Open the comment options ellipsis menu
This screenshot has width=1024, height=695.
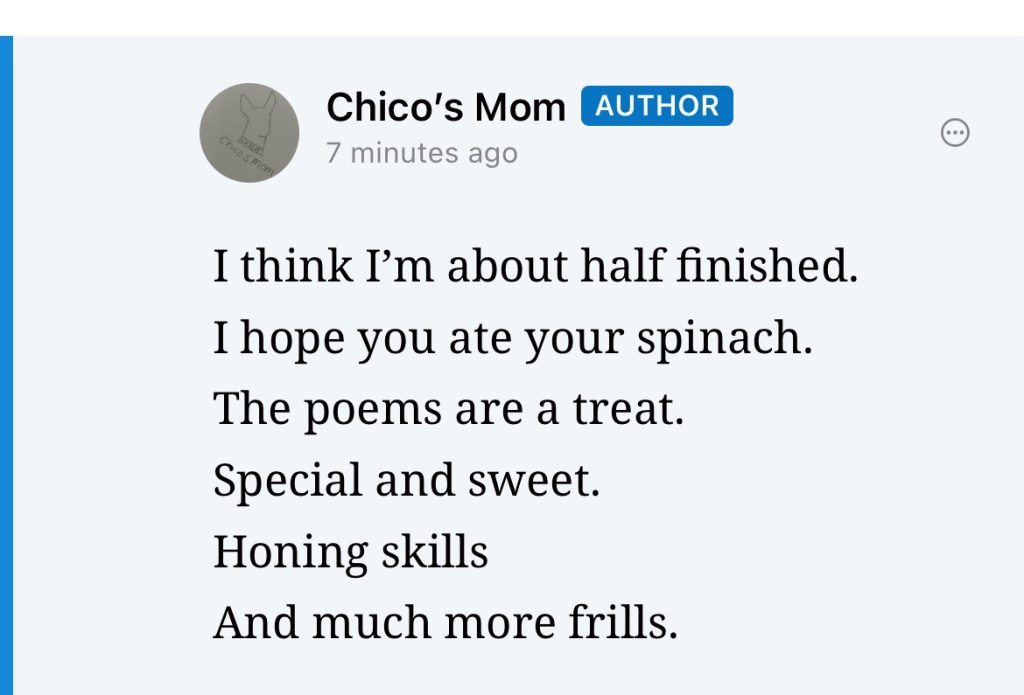(x=955, y=132)
